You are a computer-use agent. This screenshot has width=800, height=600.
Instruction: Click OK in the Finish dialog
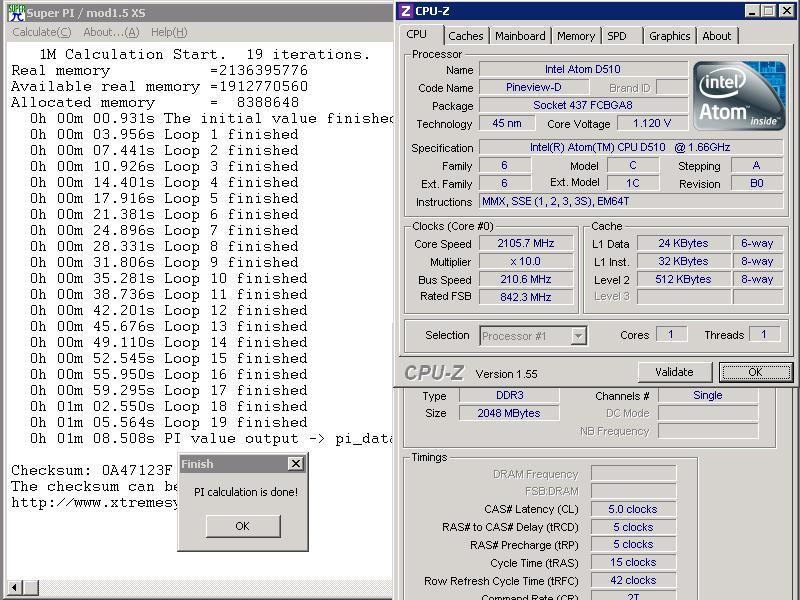(243, 526)
